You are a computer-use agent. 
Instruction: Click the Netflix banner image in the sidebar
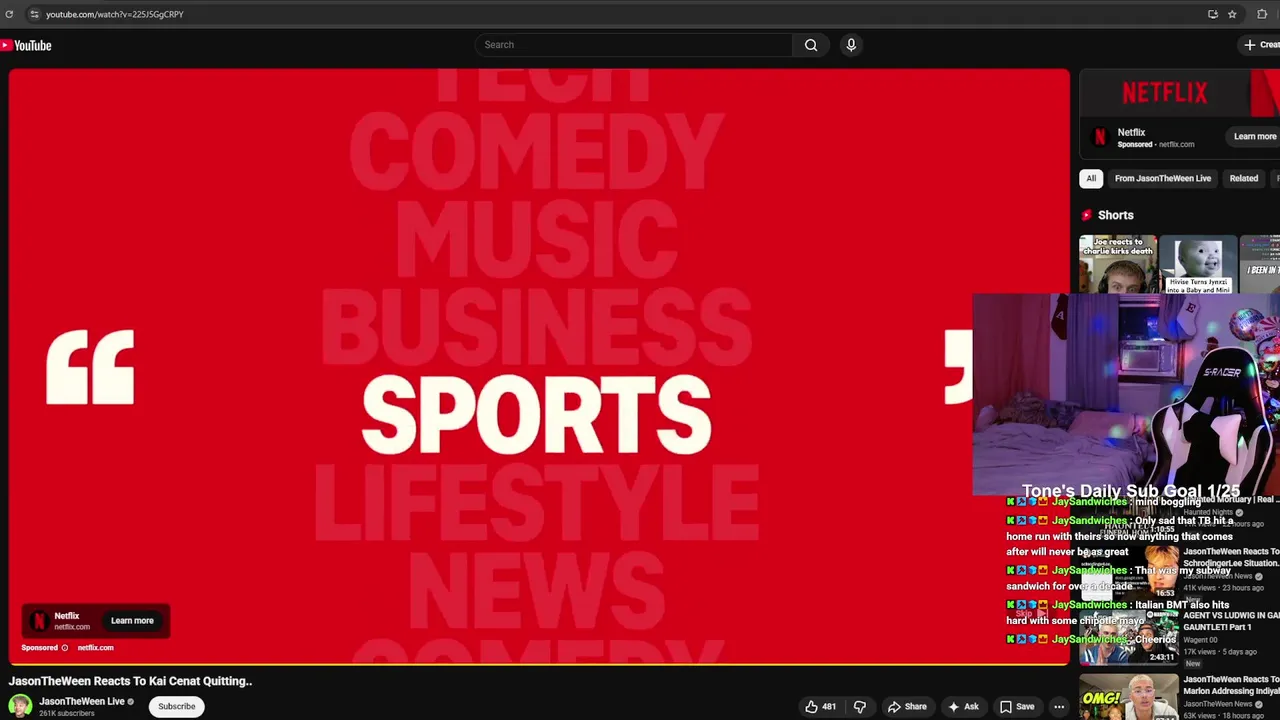[x=1179, y=94]
